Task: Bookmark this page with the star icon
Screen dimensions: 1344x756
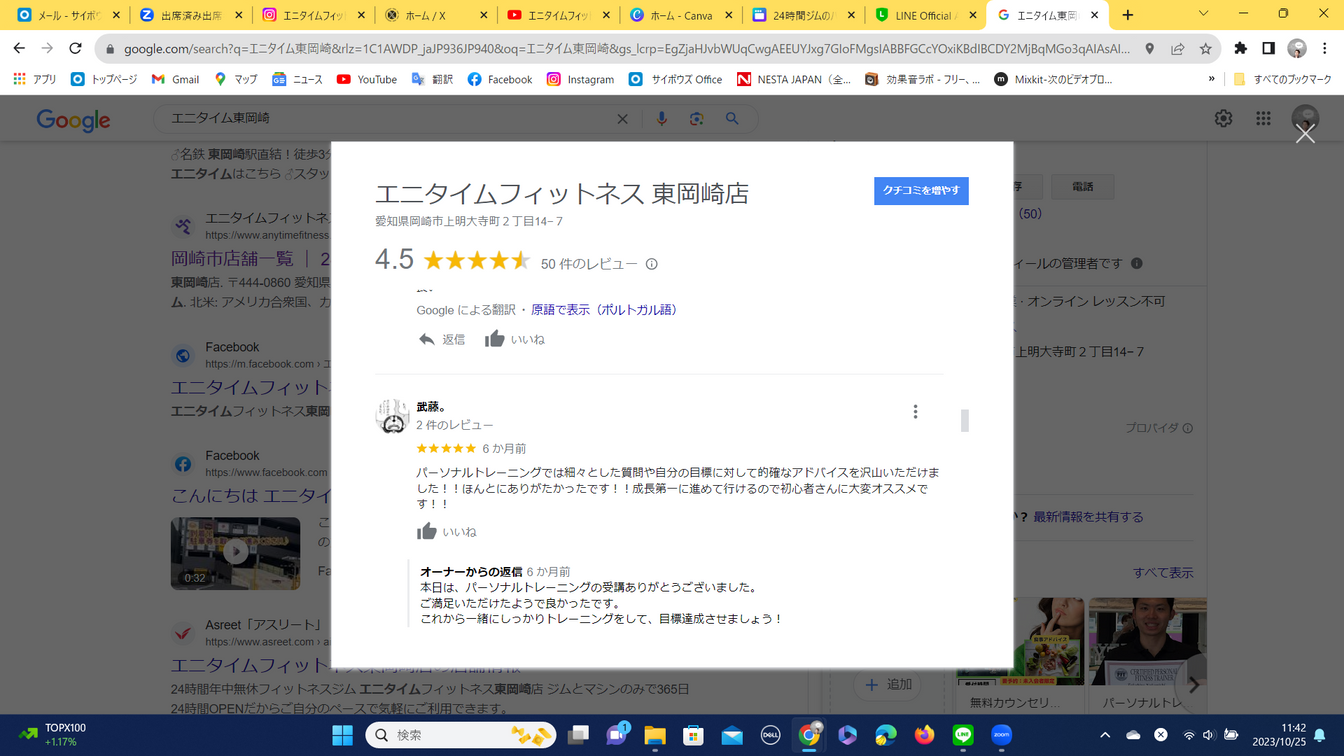Action: click(x=1206, y=48)
